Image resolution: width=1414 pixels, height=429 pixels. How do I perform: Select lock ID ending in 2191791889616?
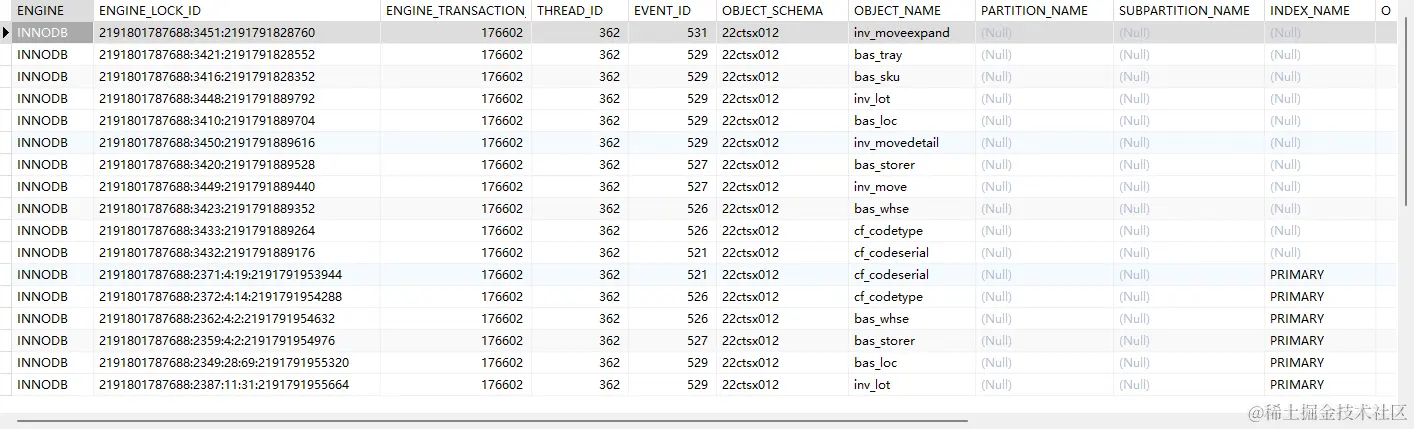(237, 143)
